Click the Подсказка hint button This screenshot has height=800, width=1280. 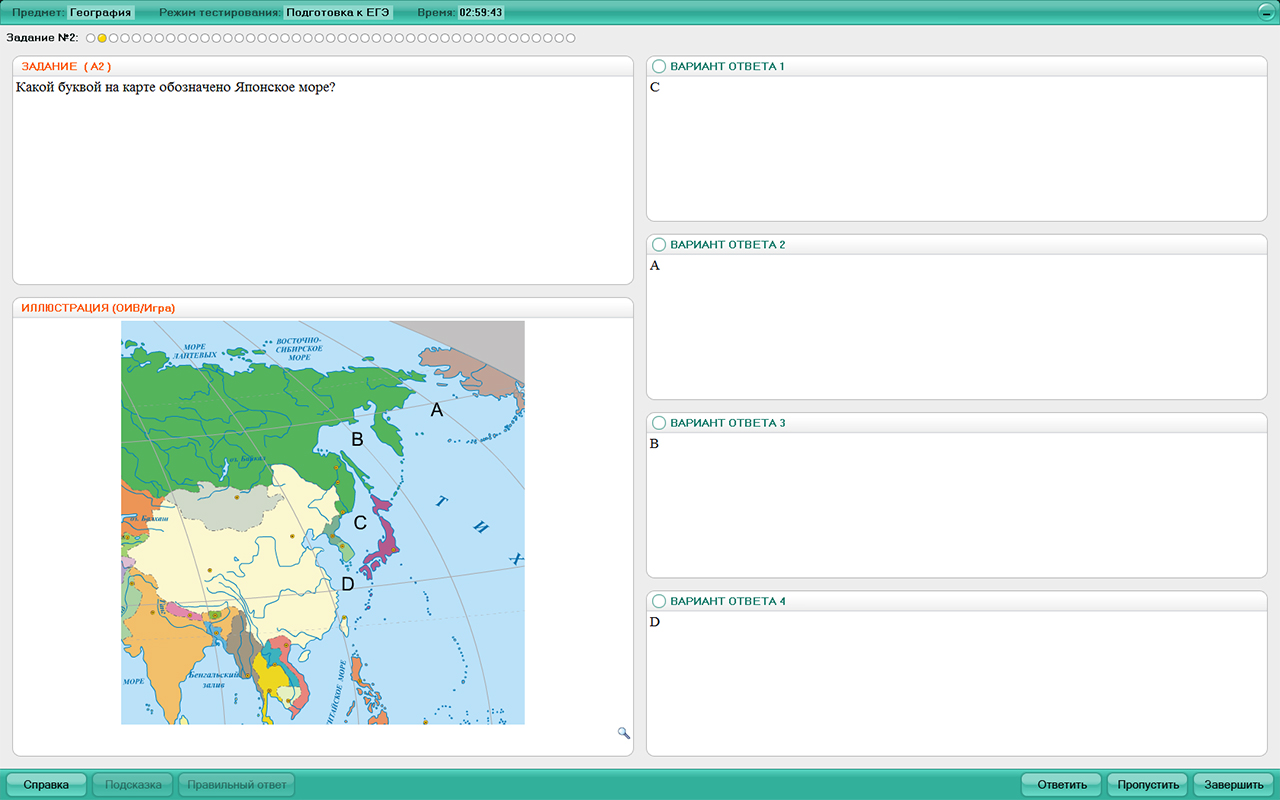pyautogui.click(x=133, y=785)
